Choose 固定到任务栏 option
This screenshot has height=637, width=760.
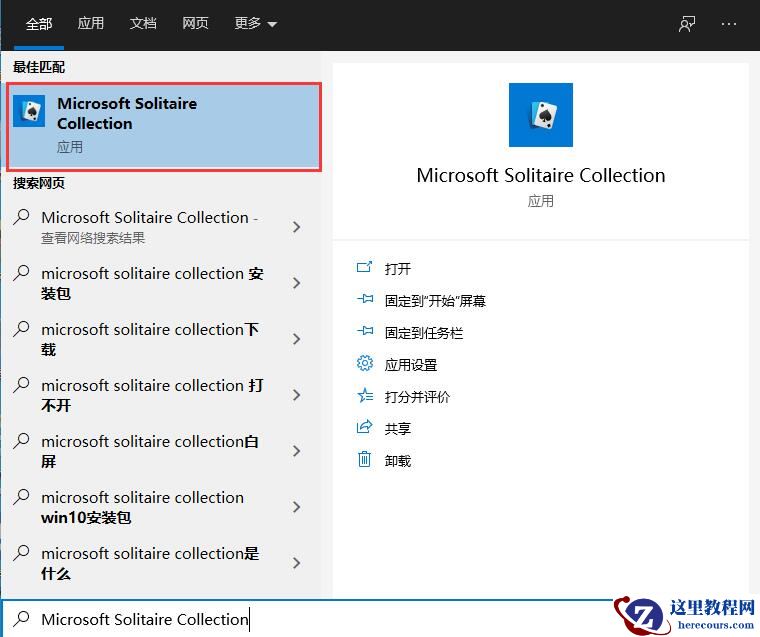pyautogui.click(x=424, y=333)
